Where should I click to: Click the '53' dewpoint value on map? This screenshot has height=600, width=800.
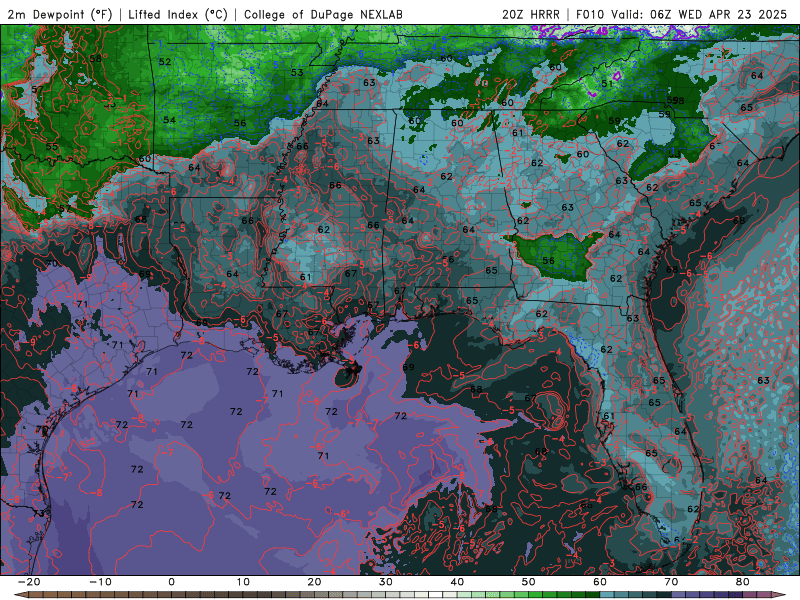click(297, 72)
